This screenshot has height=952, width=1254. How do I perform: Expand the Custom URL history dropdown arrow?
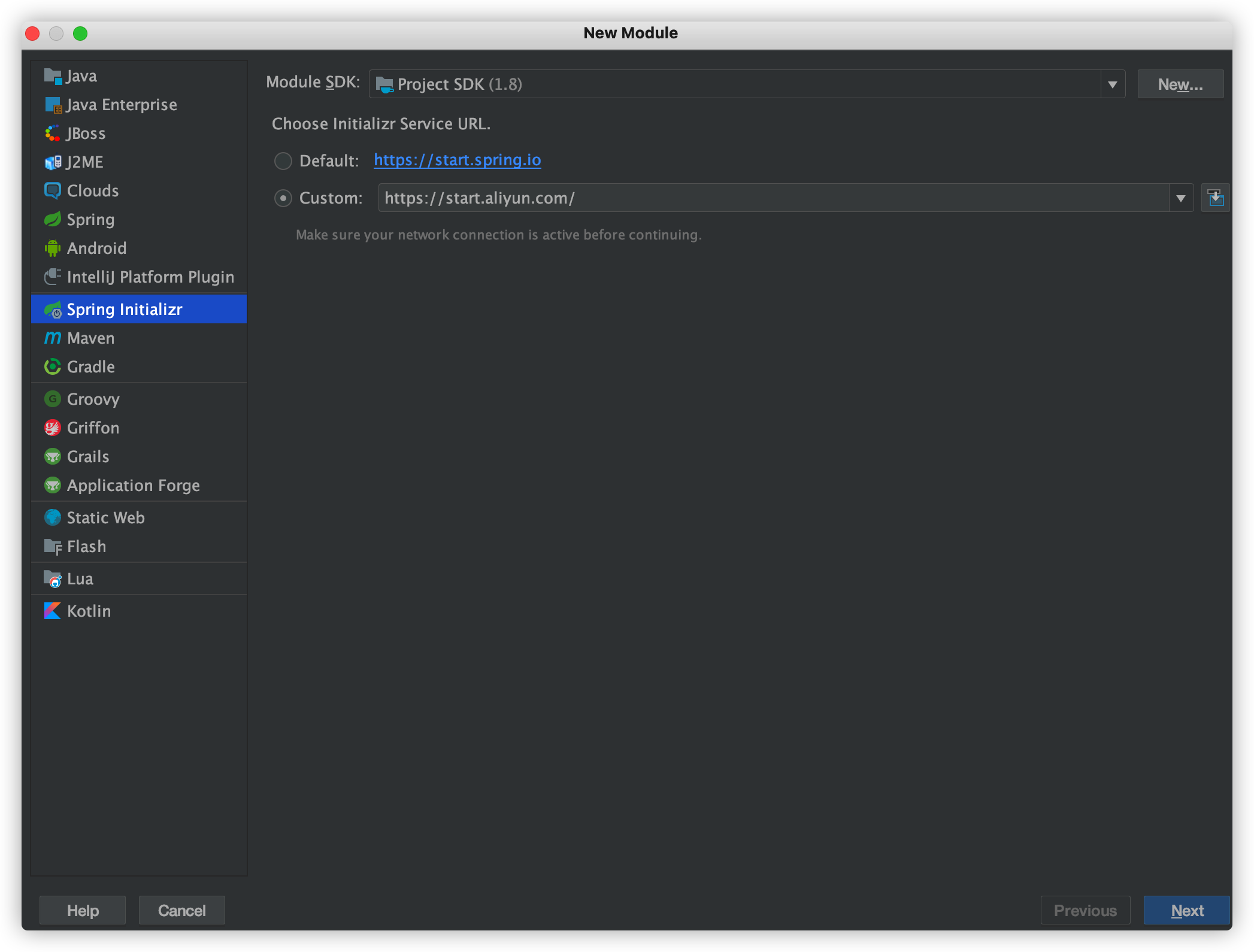1181,198
